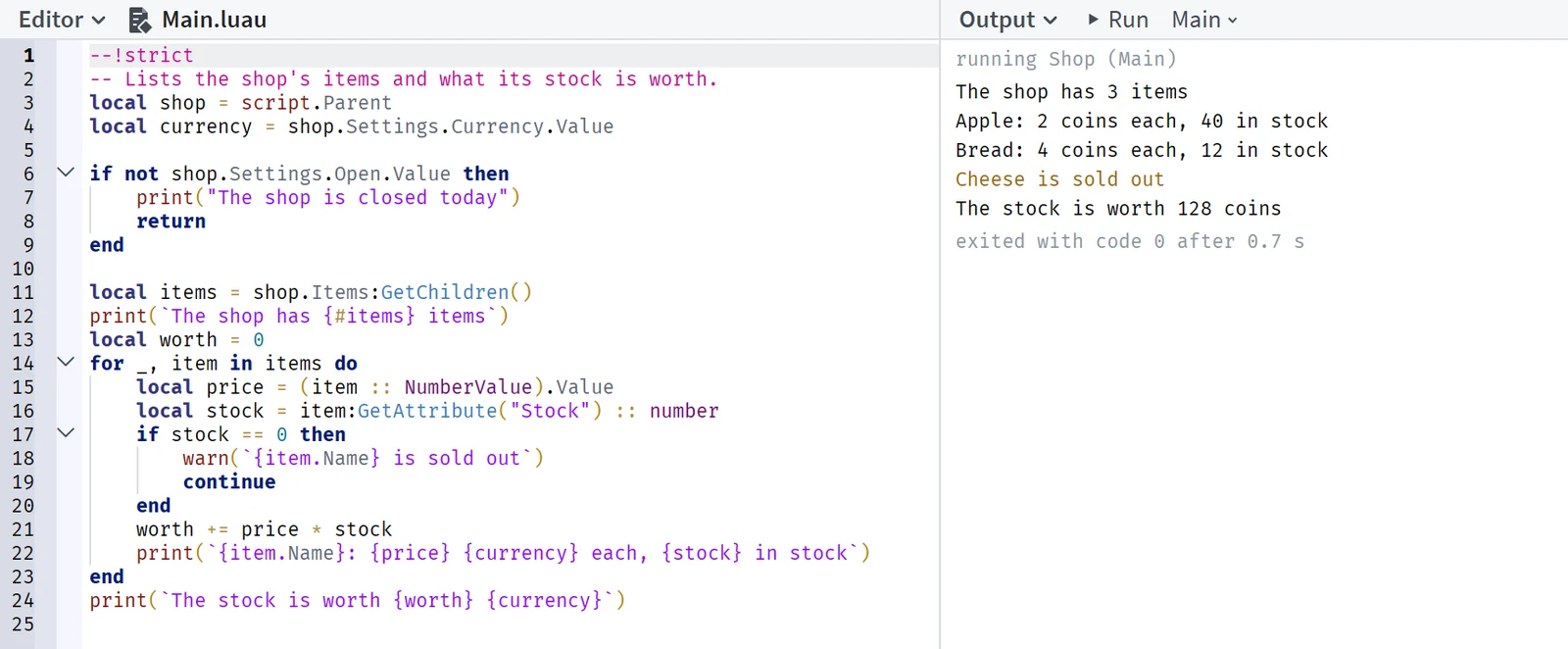Click line number 12 in gutter
The image size is (1568, 649).
(23, 316)
